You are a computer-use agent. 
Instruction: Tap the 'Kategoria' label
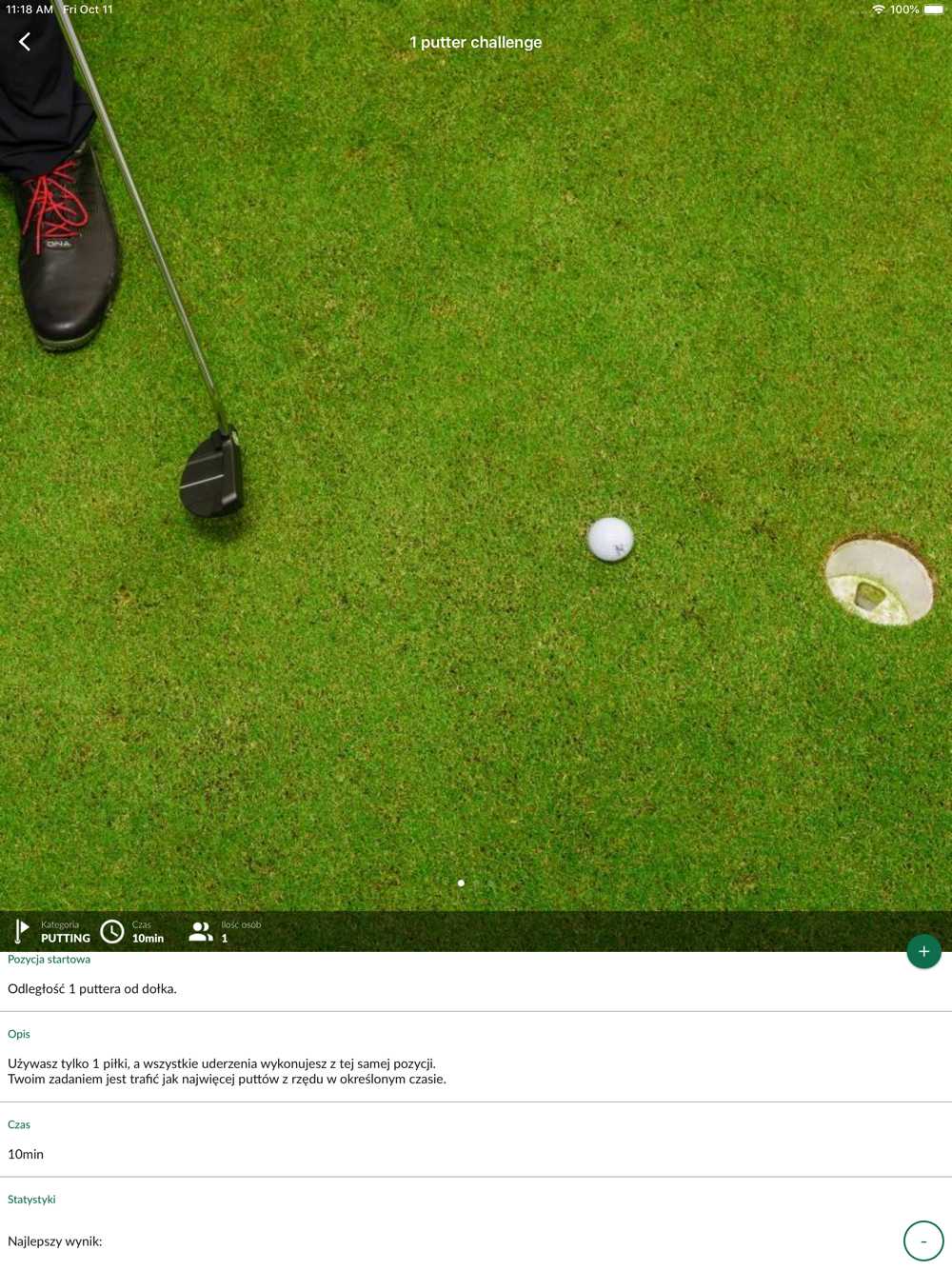coord(60,924)
